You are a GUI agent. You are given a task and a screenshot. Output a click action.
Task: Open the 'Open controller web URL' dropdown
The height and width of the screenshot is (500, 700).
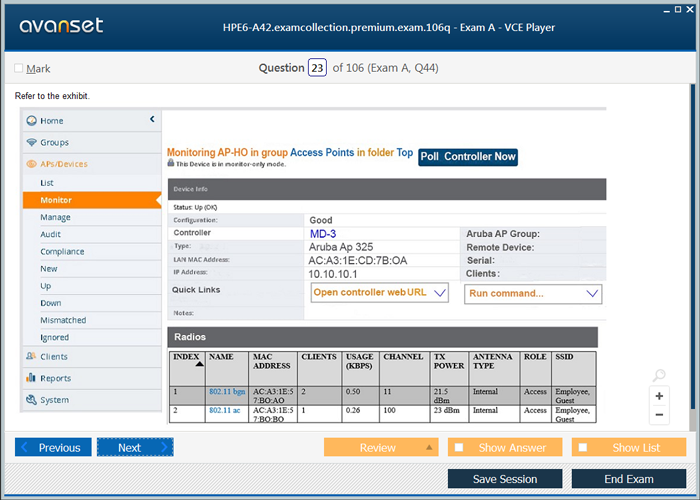[379, 293]
